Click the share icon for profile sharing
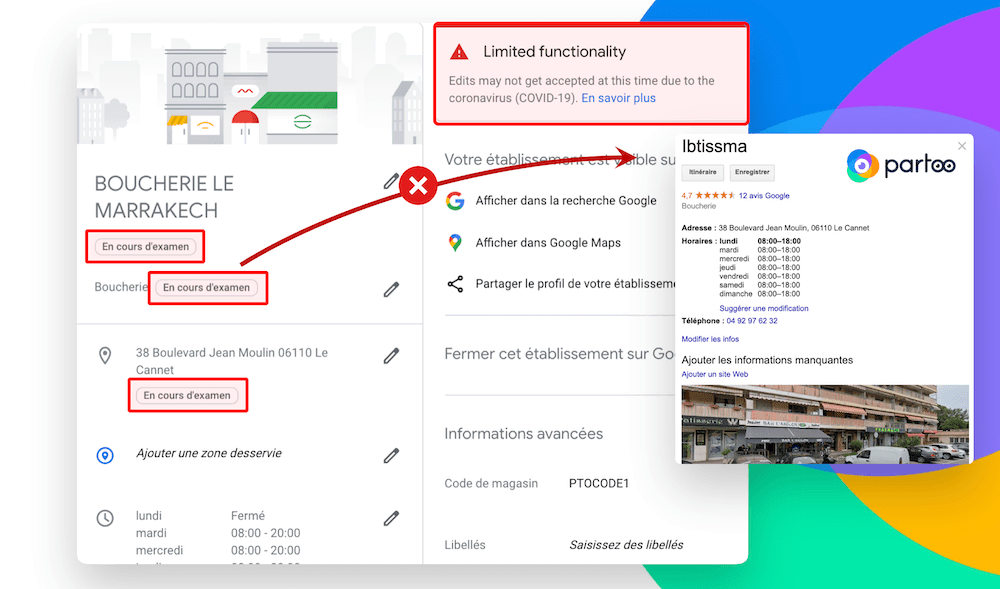 click(455, 284)
